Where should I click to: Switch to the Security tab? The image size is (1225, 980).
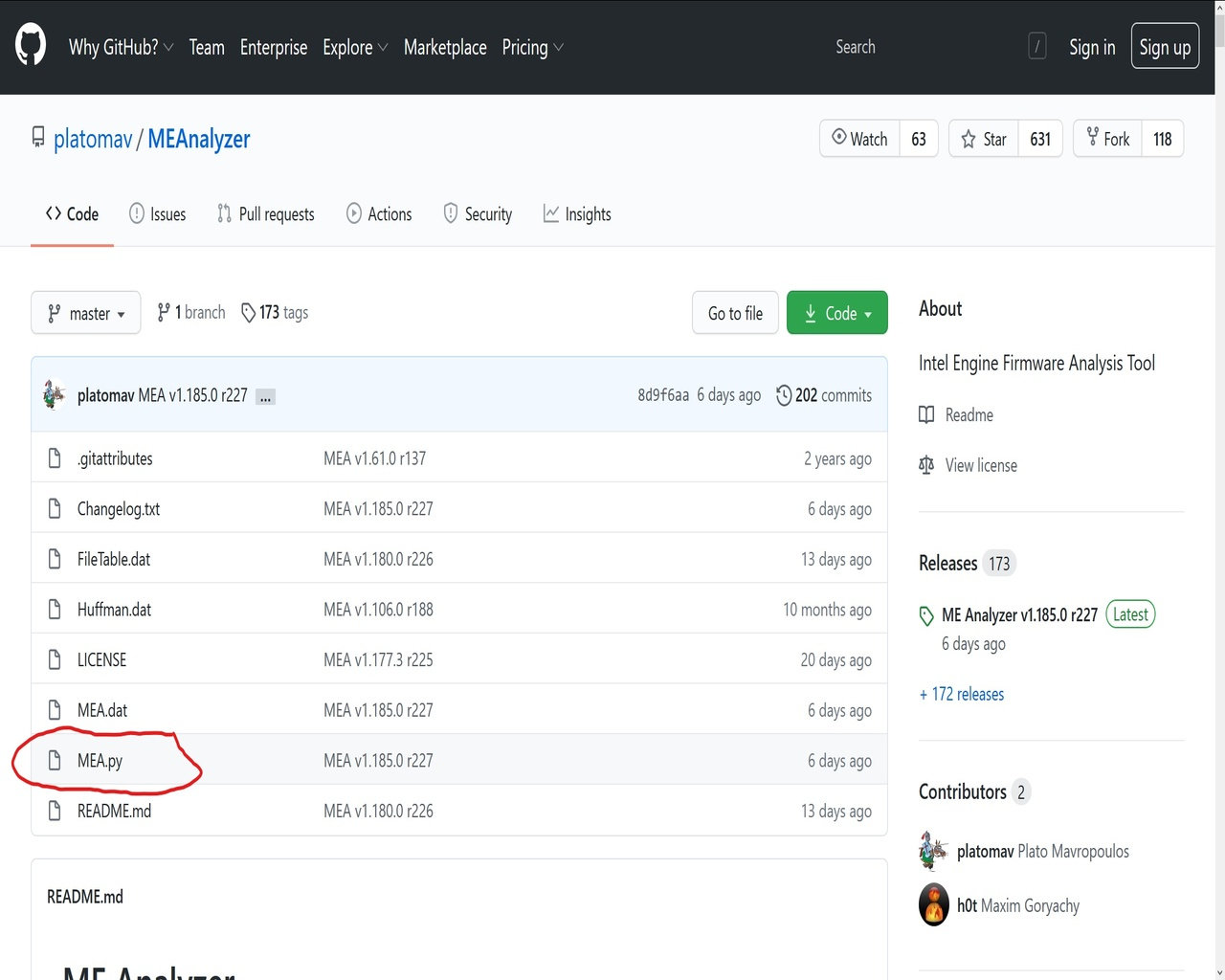point(478,214)
